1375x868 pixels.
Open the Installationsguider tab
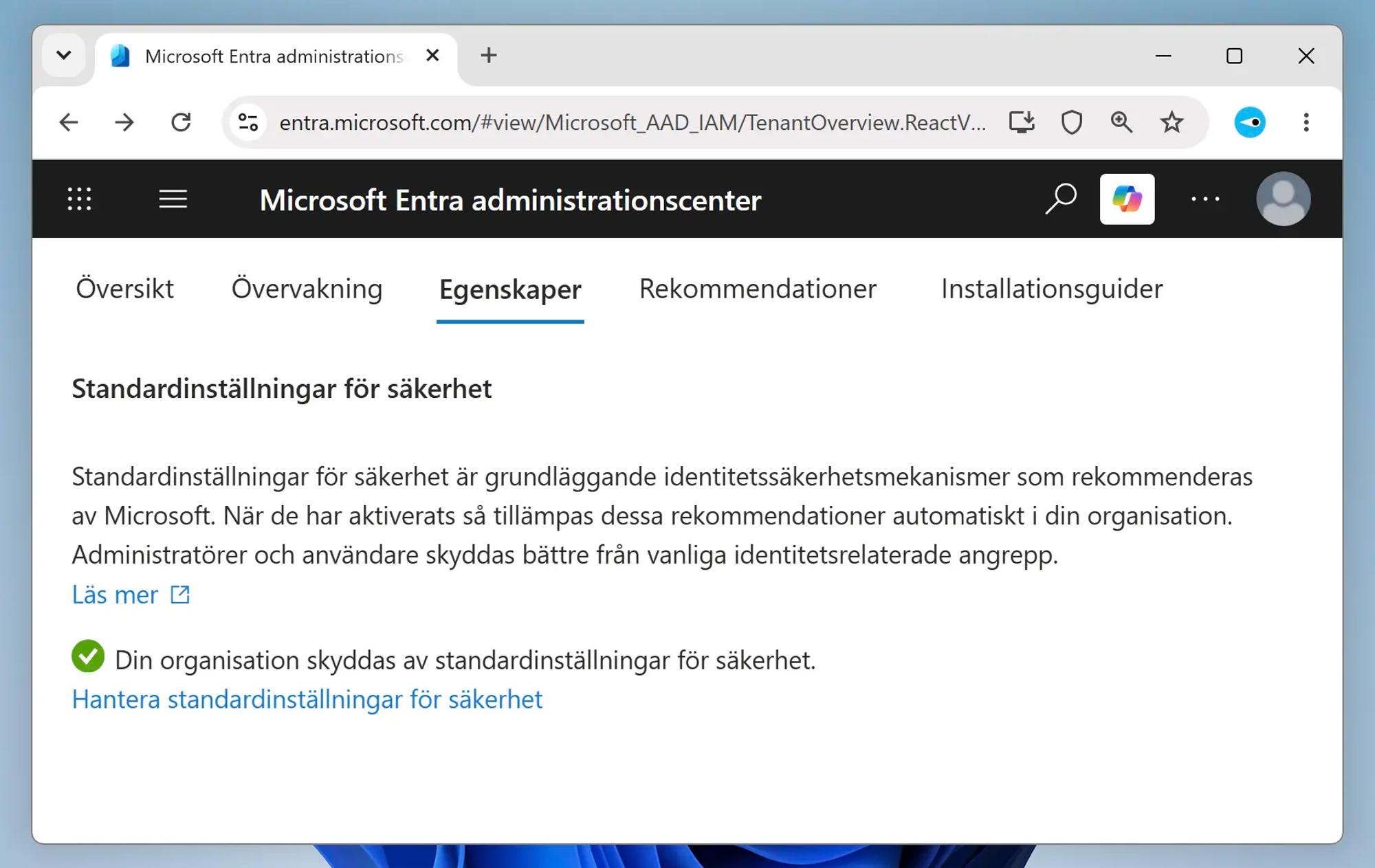(x=1052, y=289)
